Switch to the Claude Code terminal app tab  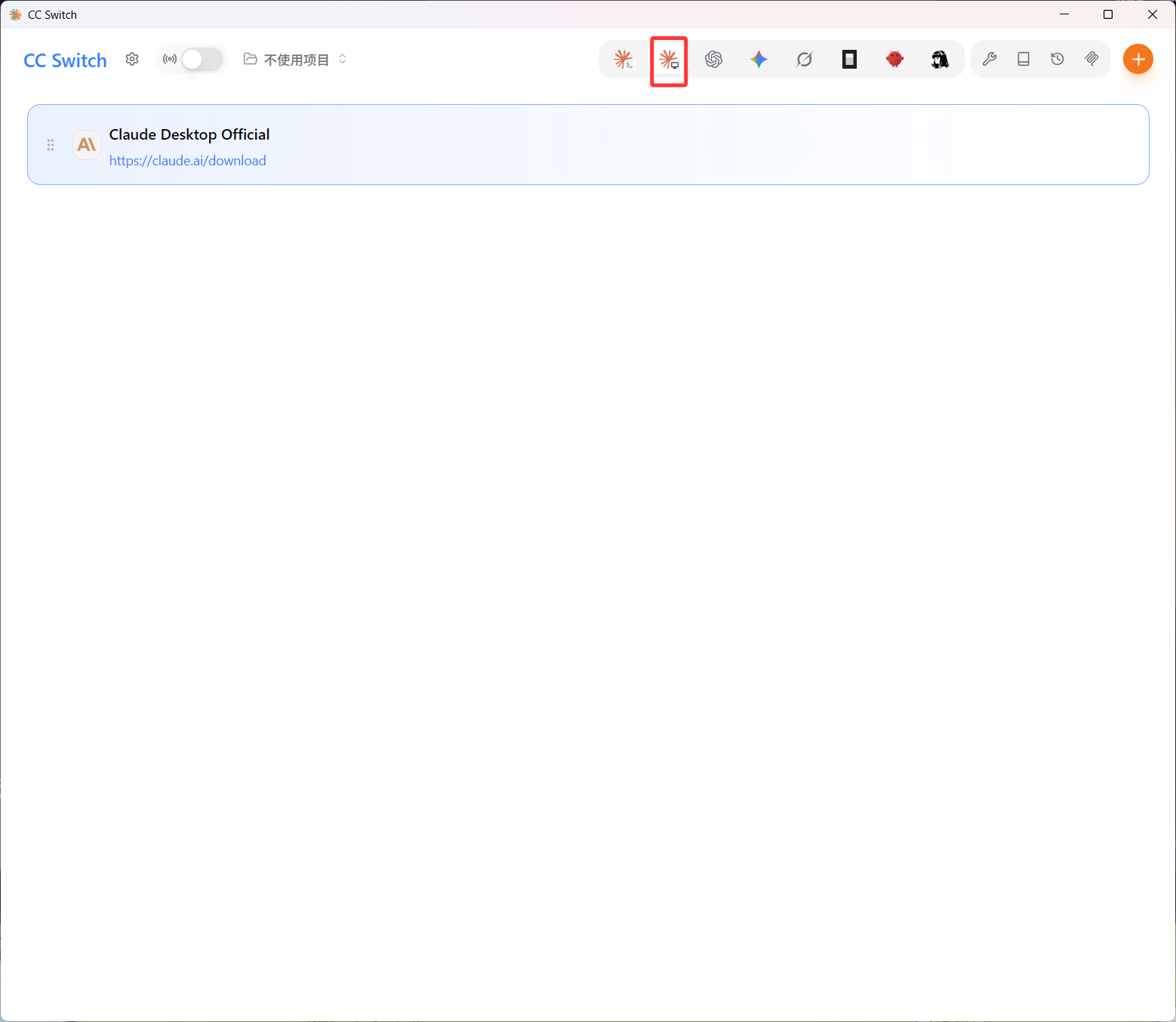(623, 59)
